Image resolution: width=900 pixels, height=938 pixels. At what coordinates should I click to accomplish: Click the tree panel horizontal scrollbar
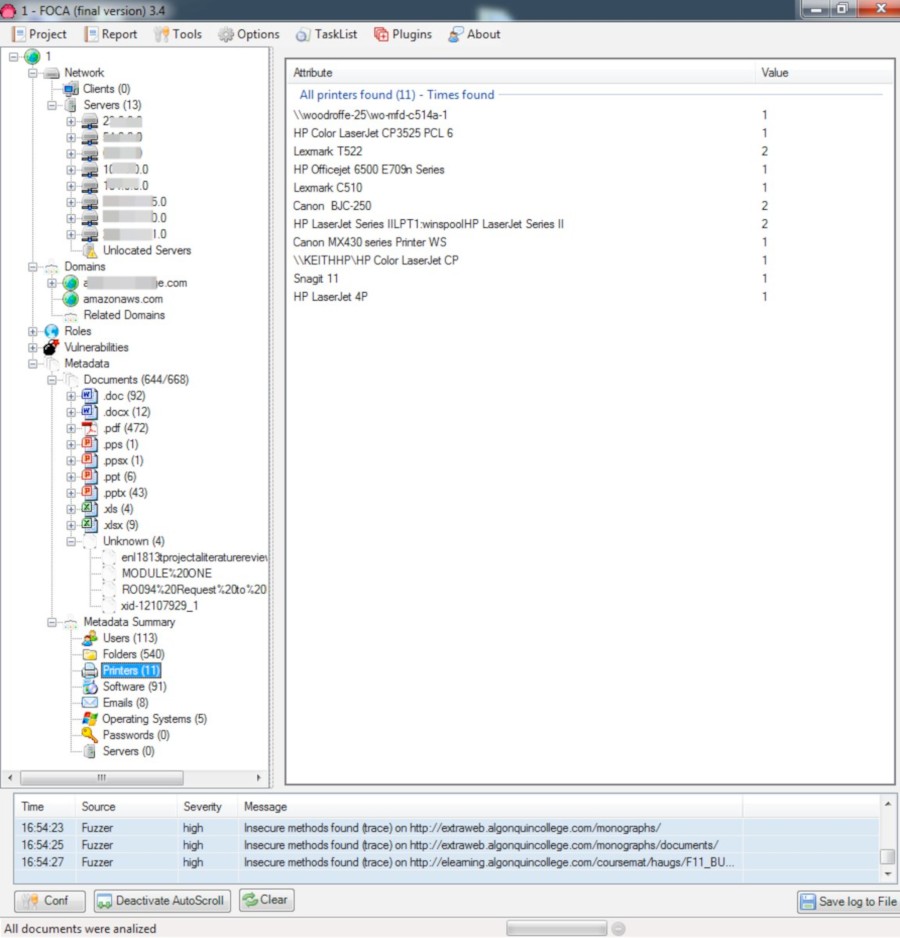pos(100,777)
